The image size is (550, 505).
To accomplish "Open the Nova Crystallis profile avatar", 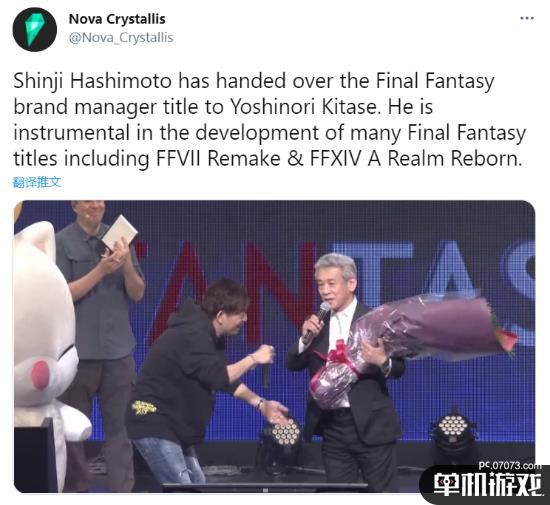I will pyautogui.click(x=34, y=29).
